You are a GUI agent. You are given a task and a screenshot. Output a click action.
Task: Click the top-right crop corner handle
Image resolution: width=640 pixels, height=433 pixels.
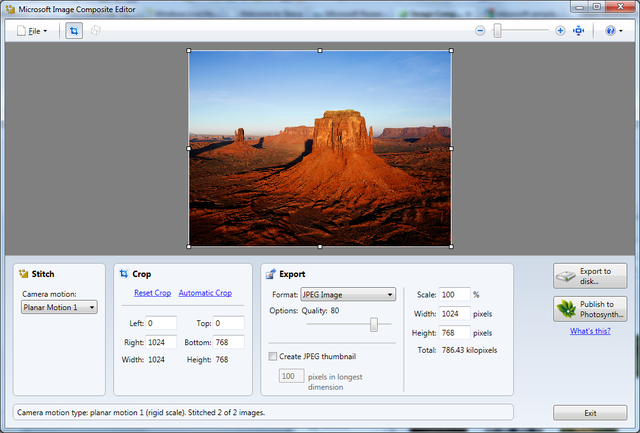(x=451, y=51)
